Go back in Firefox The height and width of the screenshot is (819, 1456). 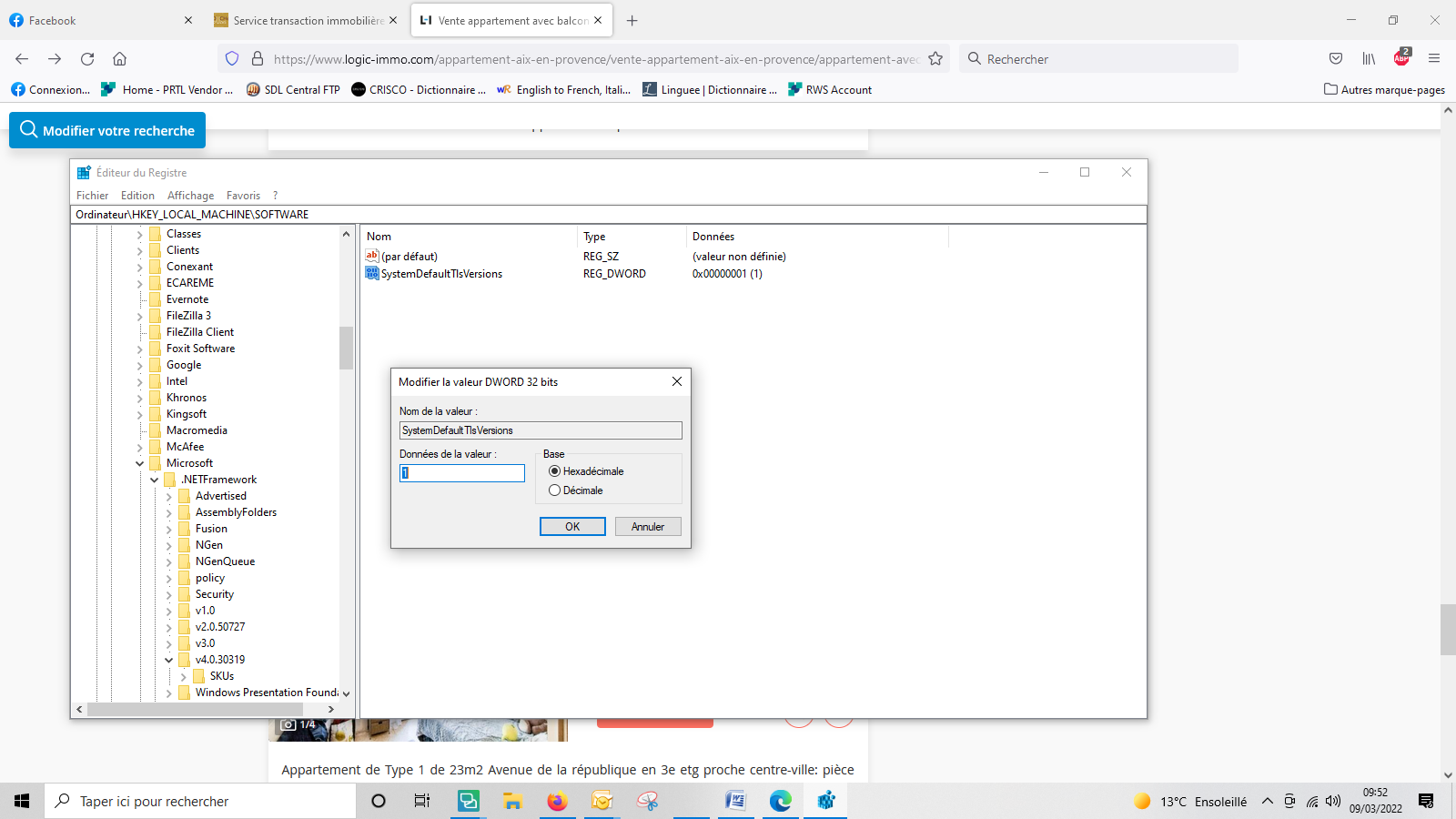point(22,59)
